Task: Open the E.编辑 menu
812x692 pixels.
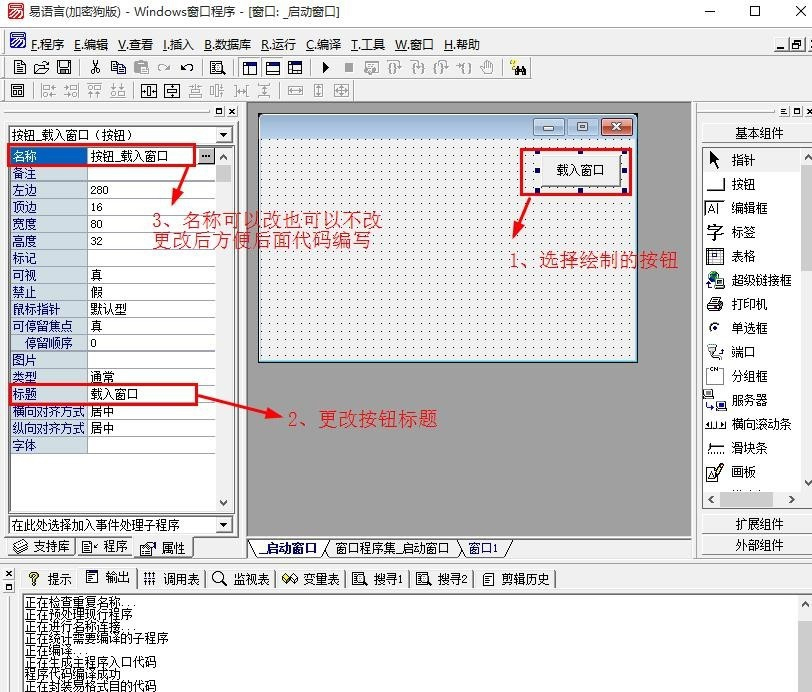Action: [91, 45]
